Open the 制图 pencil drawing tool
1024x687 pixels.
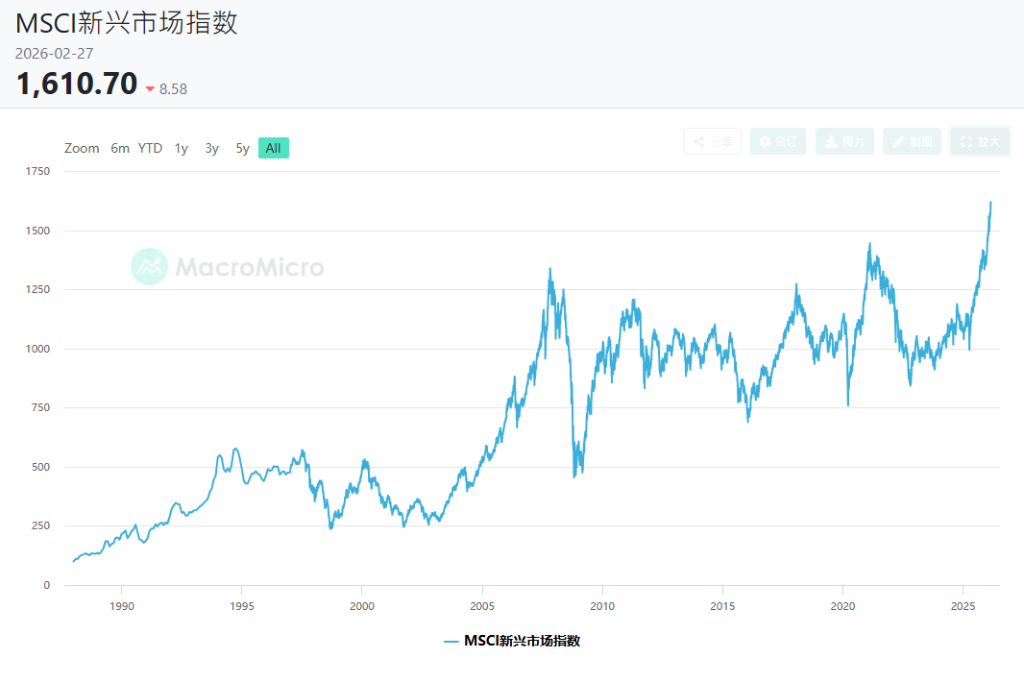pyautogui.click(x=910, y=142)
